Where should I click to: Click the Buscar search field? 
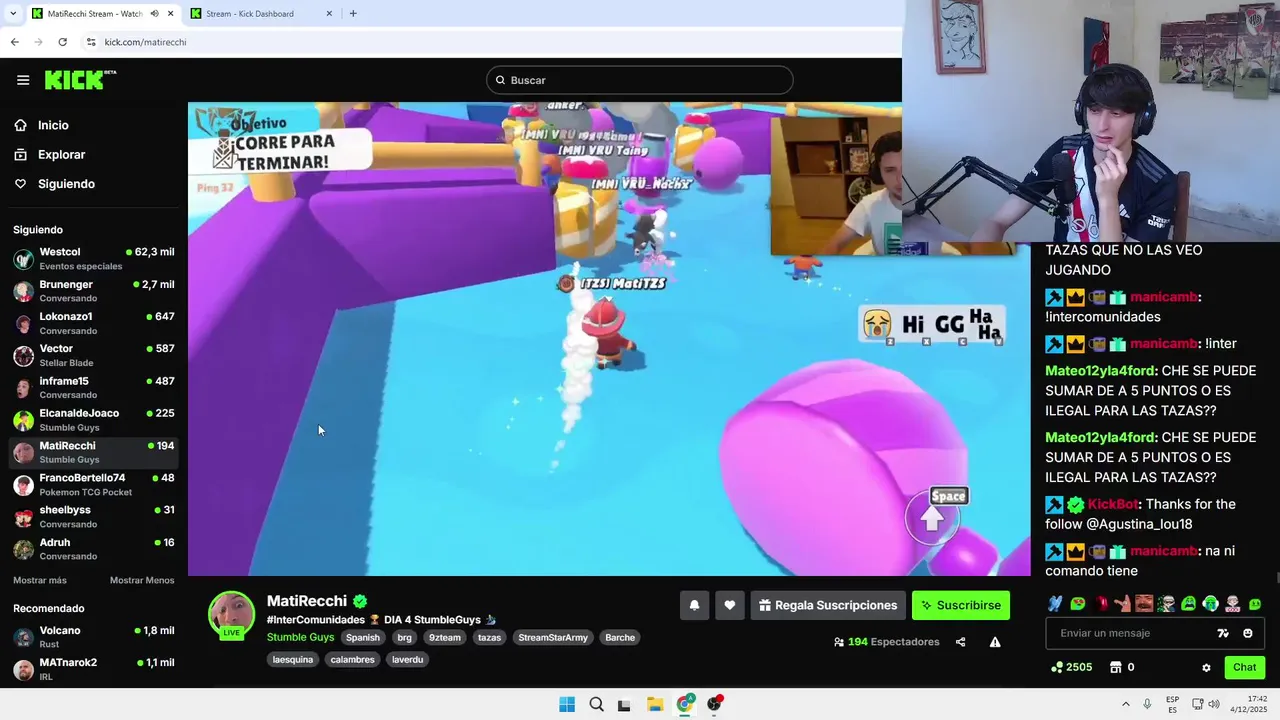(640, 80)
